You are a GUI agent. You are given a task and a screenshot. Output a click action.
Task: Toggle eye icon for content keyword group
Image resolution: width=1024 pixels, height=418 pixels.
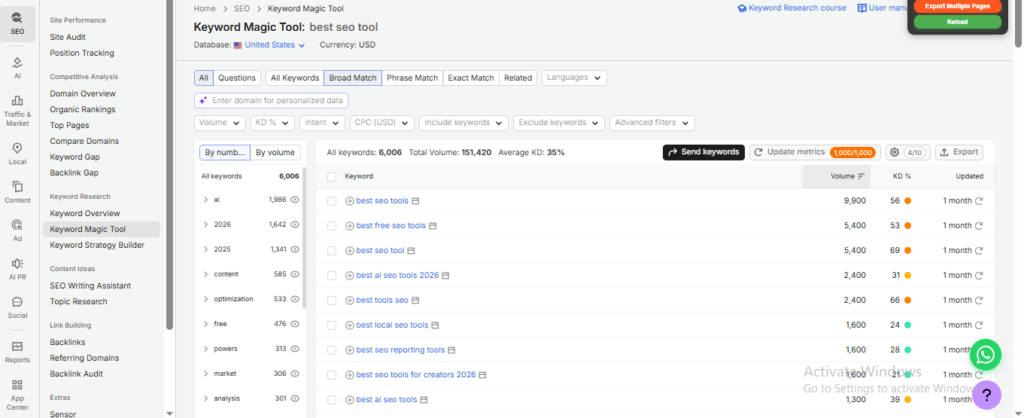295,274
